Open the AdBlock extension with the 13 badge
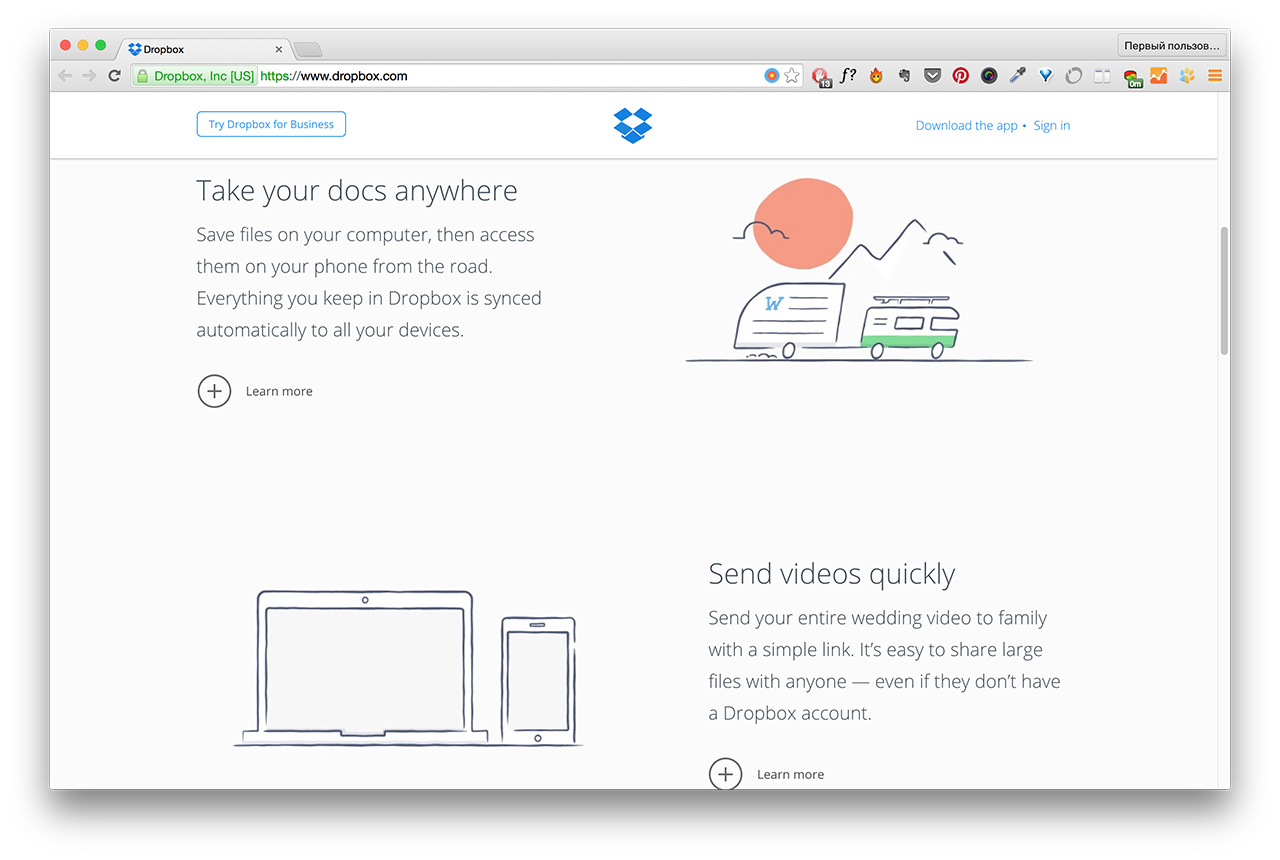 point(820,76)
